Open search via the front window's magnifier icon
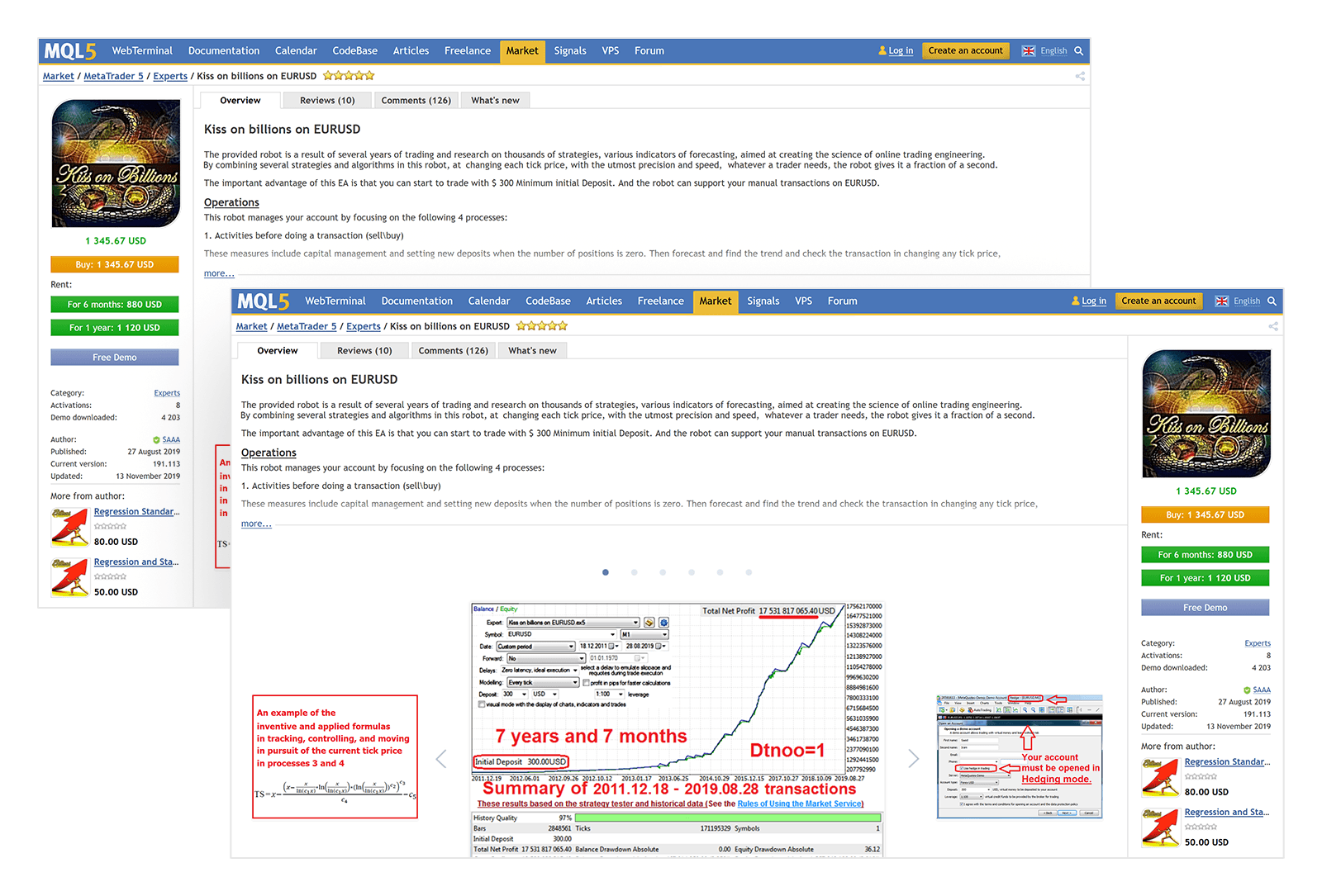The height and width of the screenshot is (896, 1322). 1272,301
